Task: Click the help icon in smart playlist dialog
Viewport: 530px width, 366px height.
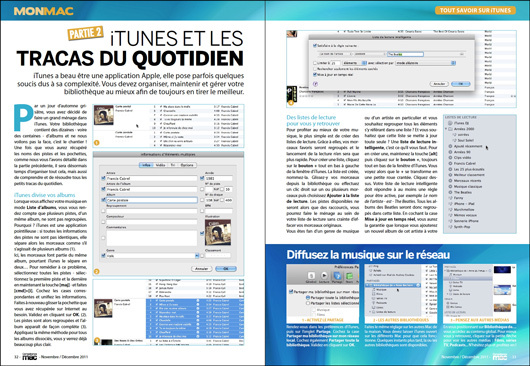Action: pyautogui.click(x=315, y=83)
